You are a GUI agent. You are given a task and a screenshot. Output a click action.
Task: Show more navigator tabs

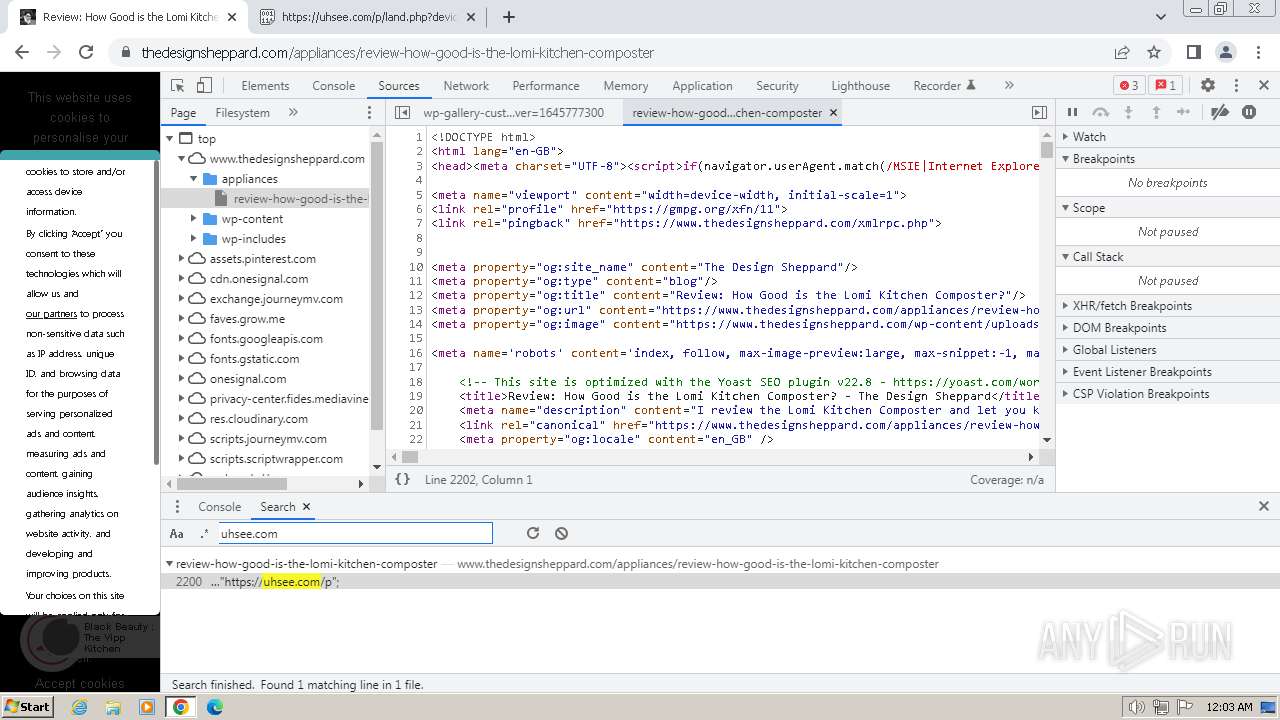pos(293,113)
